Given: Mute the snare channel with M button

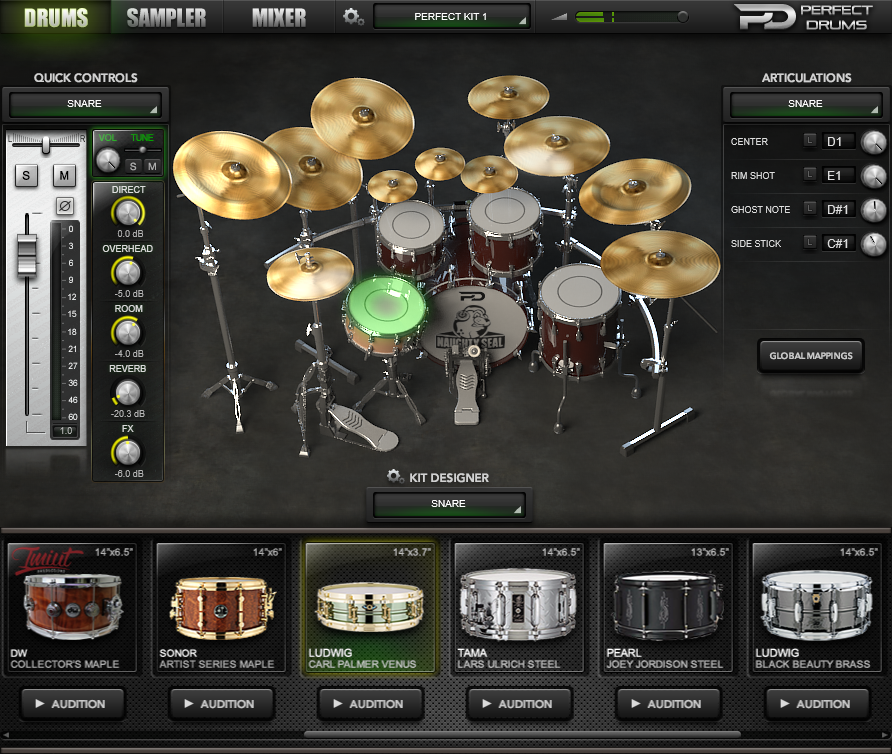Looking at the screenshot, I should pyautogui.click(x=64, y=175).
